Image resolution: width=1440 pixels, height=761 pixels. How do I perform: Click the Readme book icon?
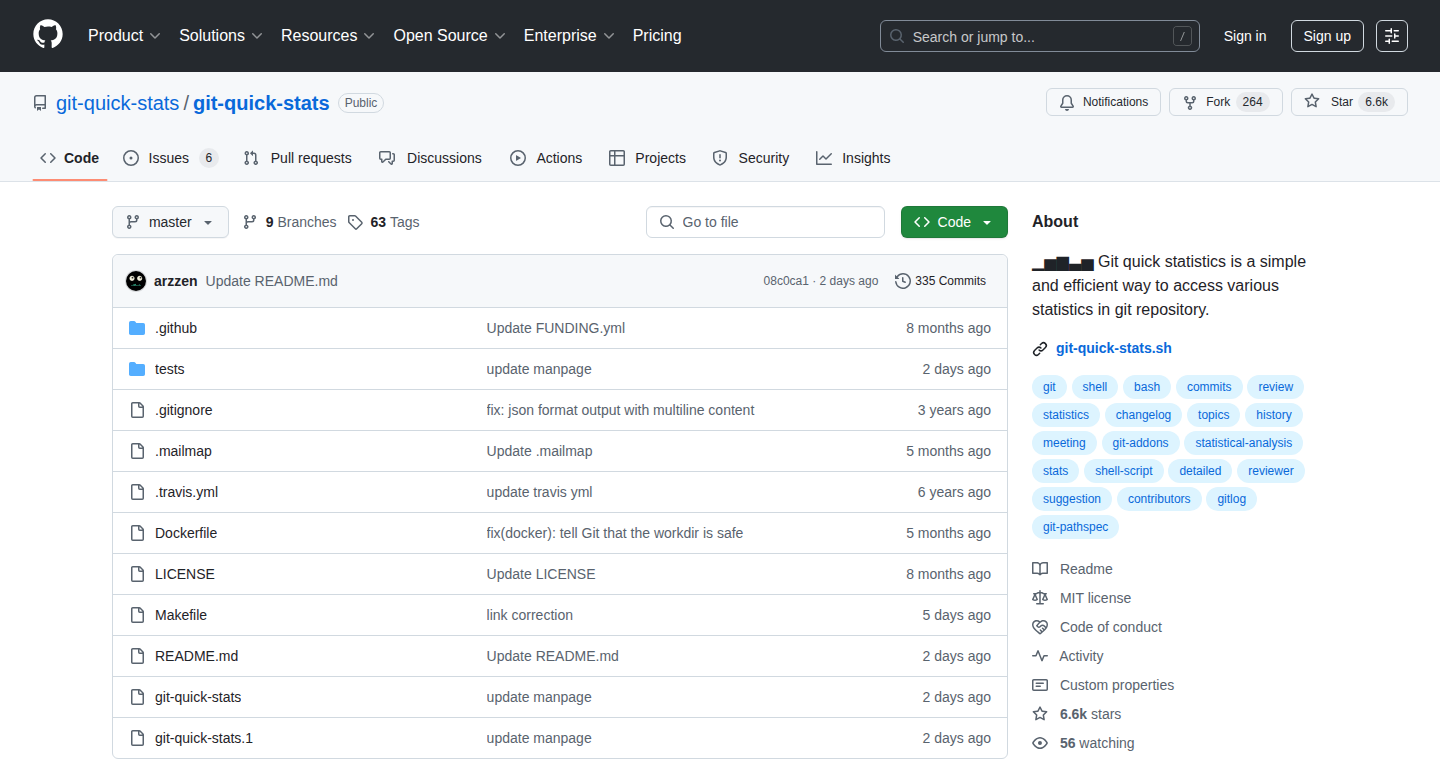click(x=1040, y=569)
